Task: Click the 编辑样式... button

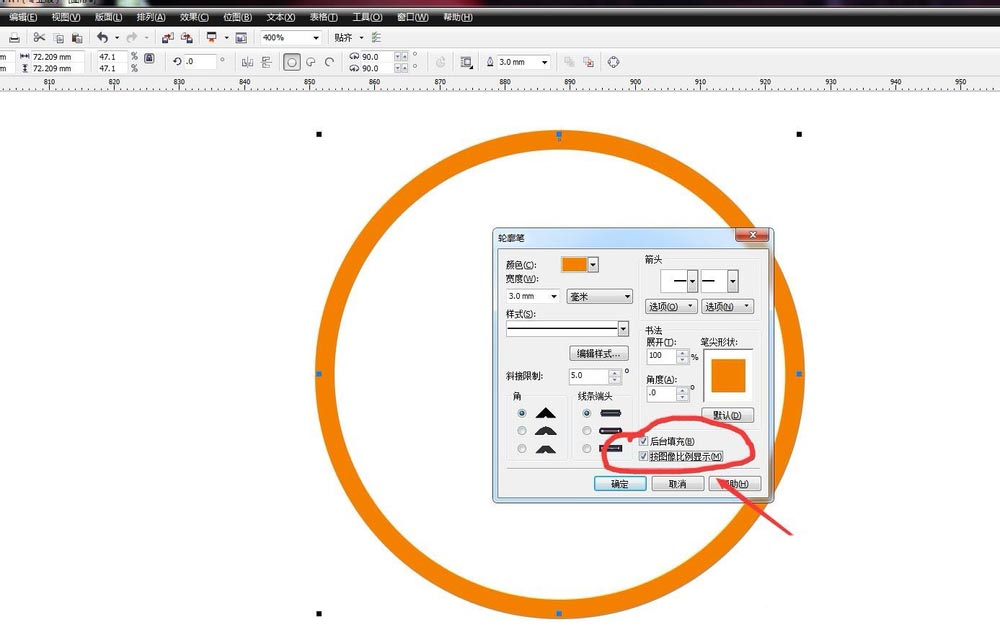Action: 599,353
